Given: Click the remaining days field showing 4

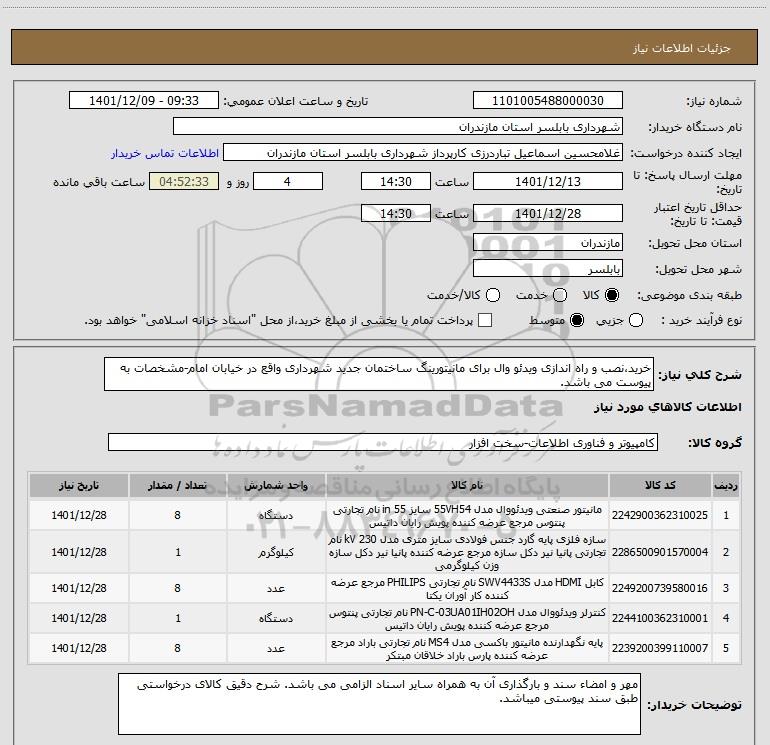Looking at the screenshot, I should (x=288, y=181).
